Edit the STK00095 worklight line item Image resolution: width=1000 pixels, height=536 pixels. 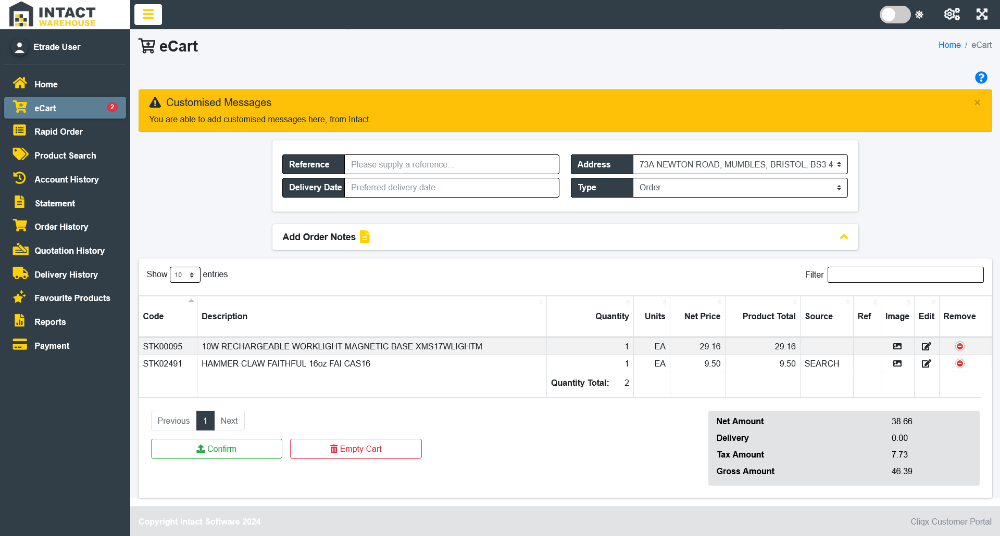coord(926,346)
